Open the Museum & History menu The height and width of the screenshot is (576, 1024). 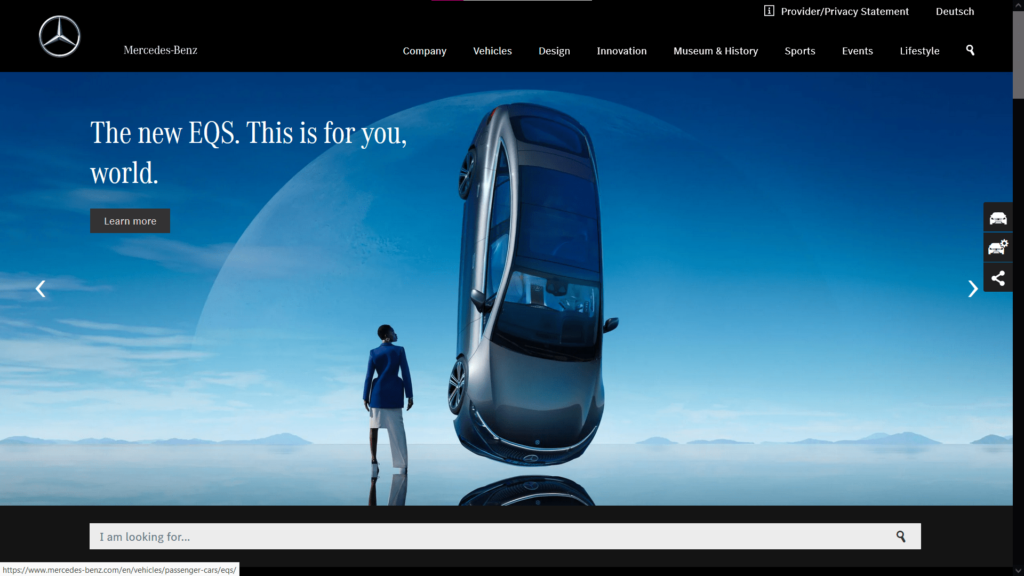[x=716, y=51]
